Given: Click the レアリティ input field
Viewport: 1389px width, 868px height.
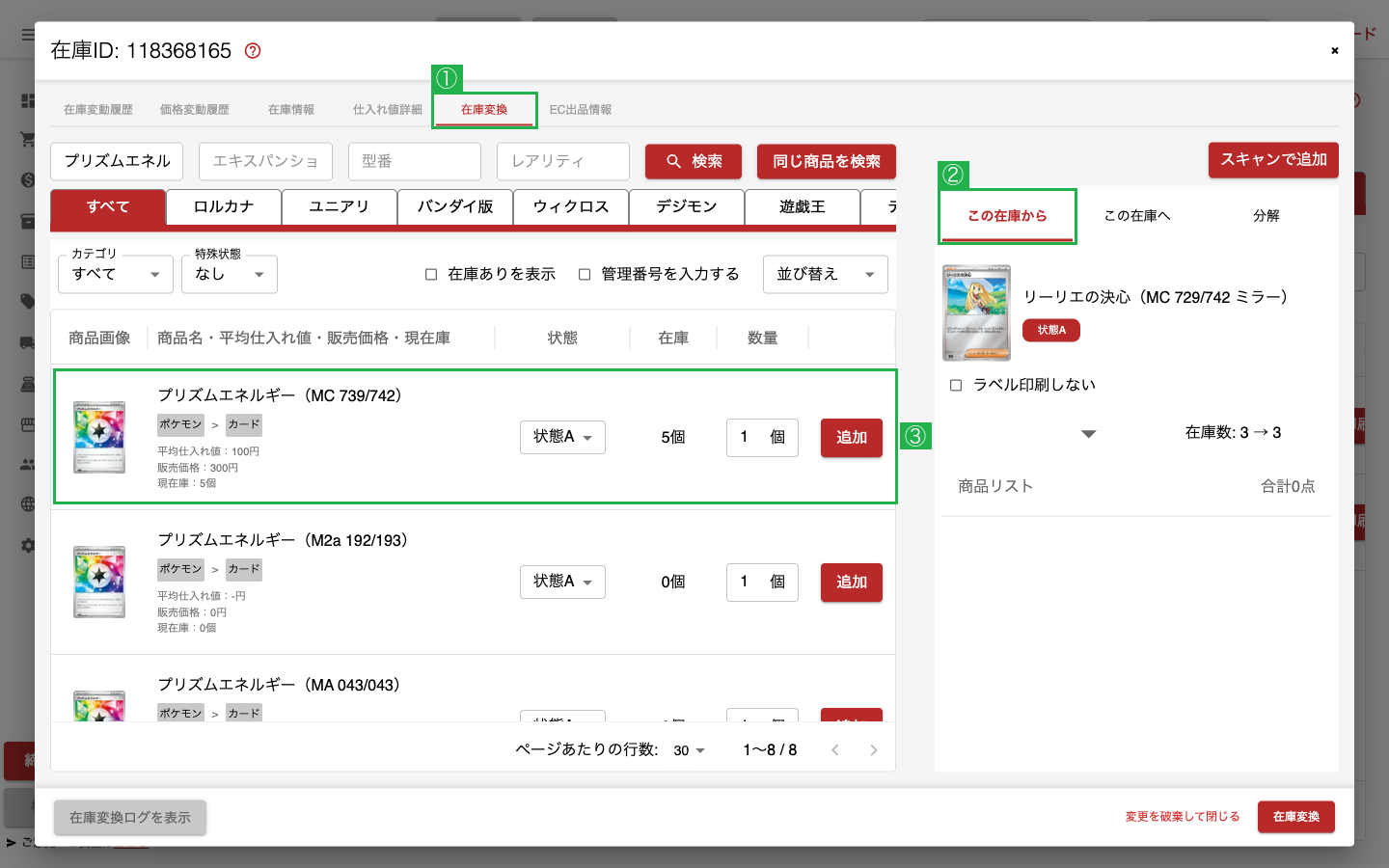Looking at the screenshot, I should point(563,161).
